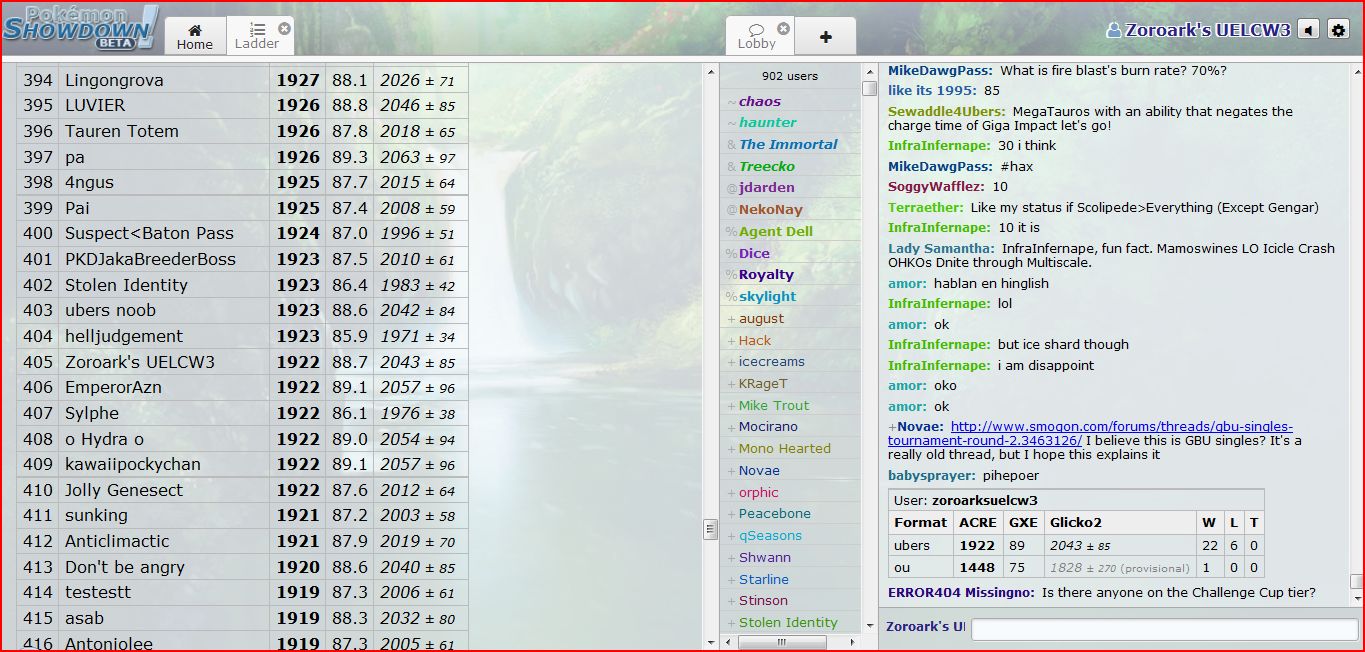Close the Lobby chat tab
The height and width of the screenshot is (652, 1365).
[x=783, y=29]
